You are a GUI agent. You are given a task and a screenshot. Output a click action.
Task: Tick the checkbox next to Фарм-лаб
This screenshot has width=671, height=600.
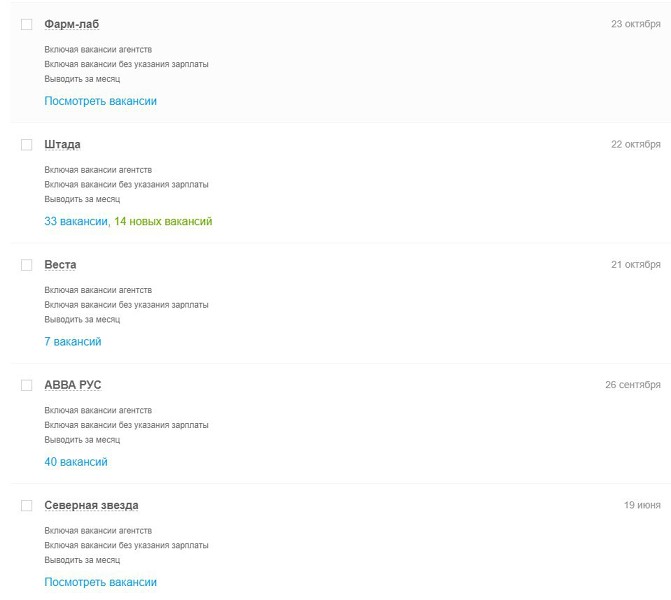point(27,24)
